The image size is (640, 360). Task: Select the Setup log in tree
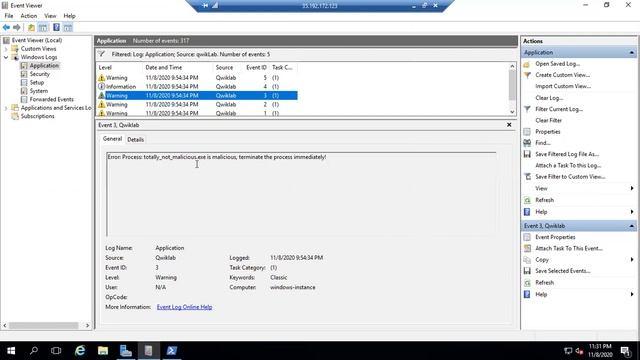(37, 82)
